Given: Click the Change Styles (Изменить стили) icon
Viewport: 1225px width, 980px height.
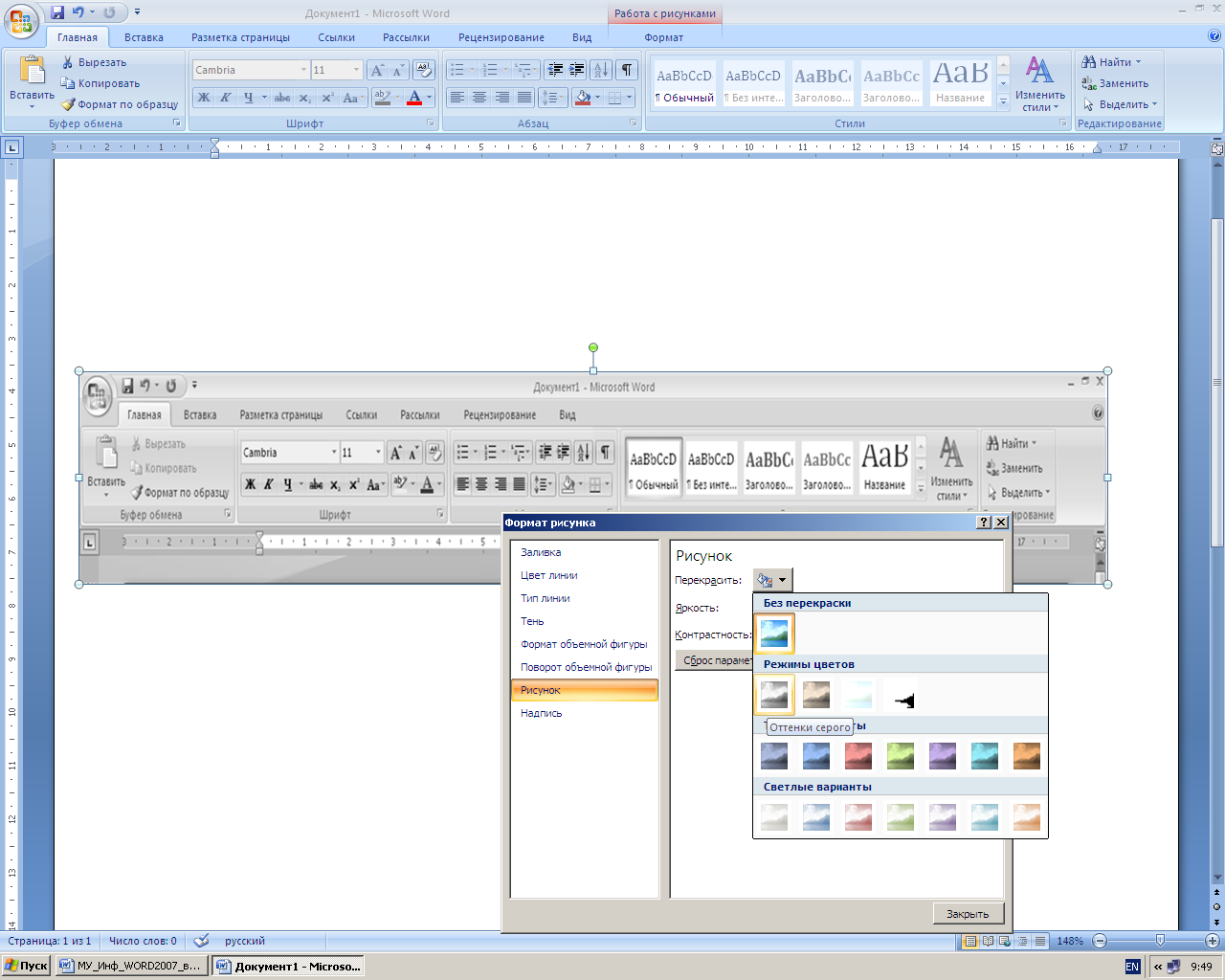Looking at the screenshot, I should [x=1040, y=84].
